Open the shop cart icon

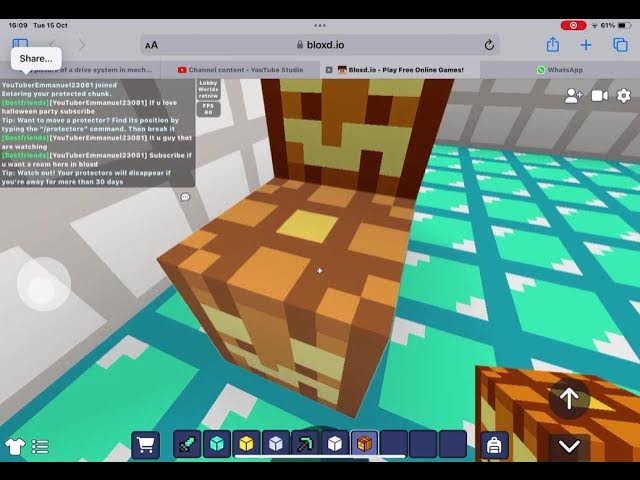pyautogui.click(x=146, y=445)
